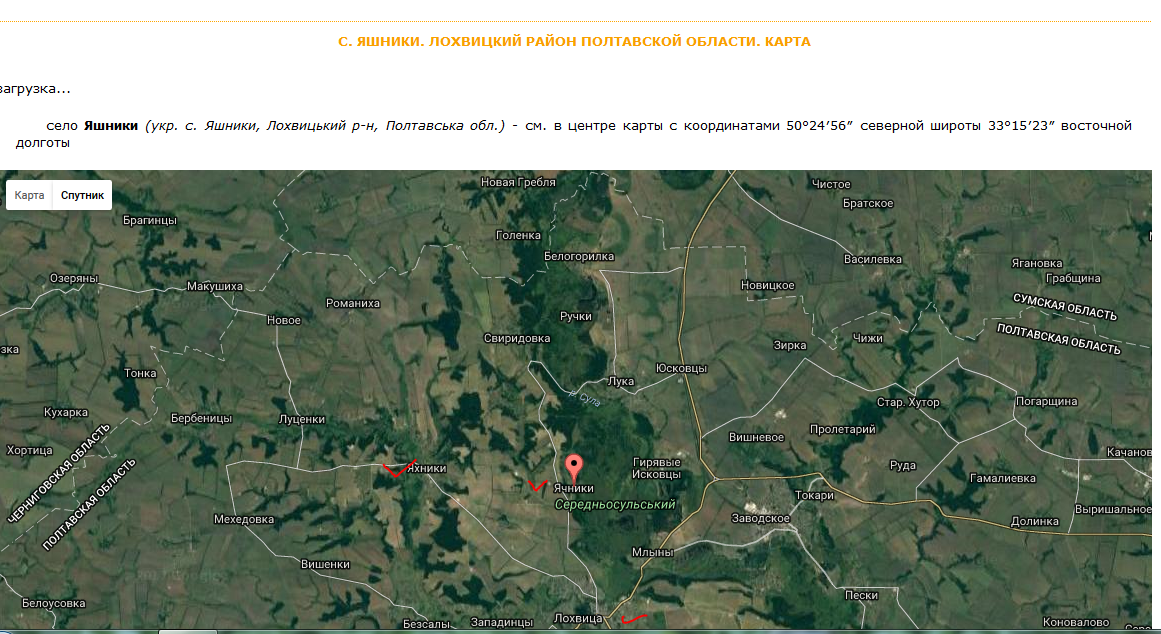Click the Погарщина village label

click(1046, 401)
